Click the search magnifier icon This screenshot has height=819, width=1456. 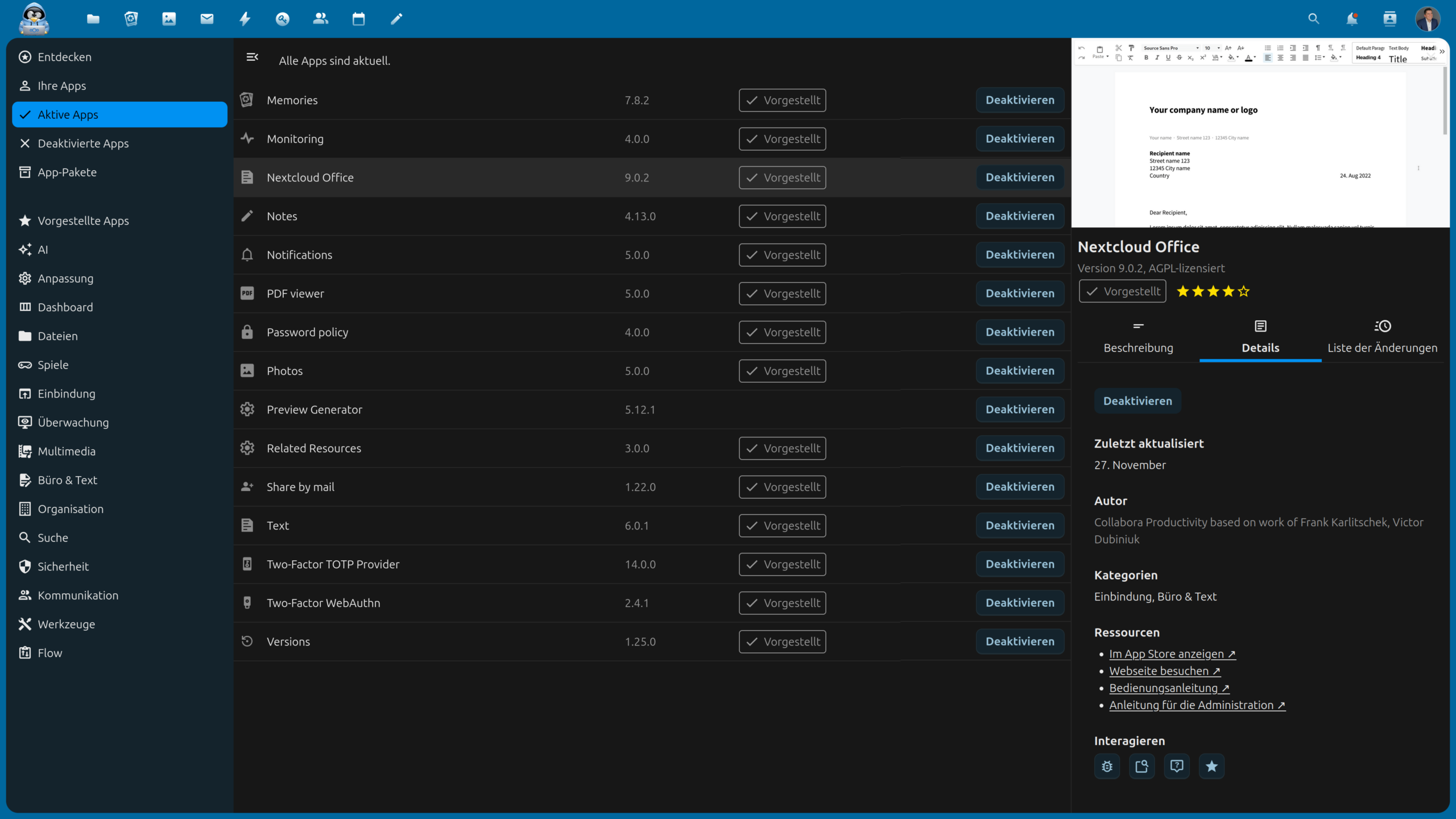pyautogui.click(x=1313, y=19)
